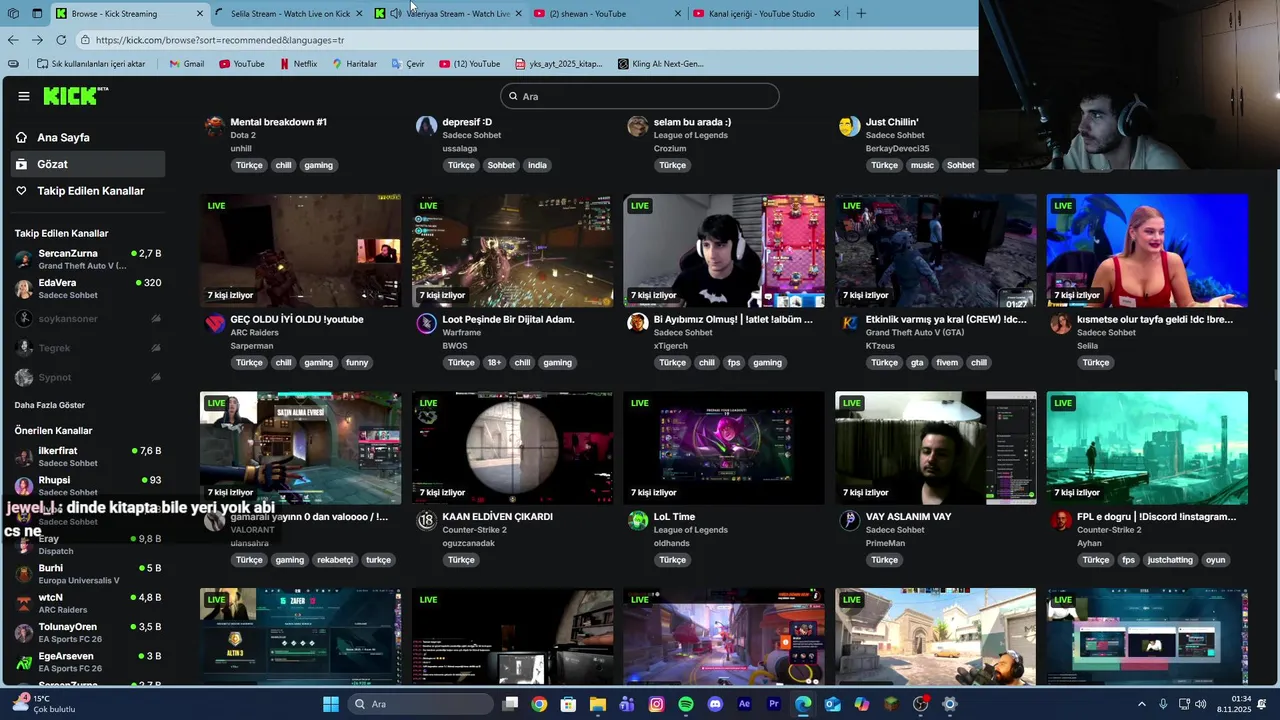
Task: Click Seilia channel avatar icon
Action: click(1061, 323)
